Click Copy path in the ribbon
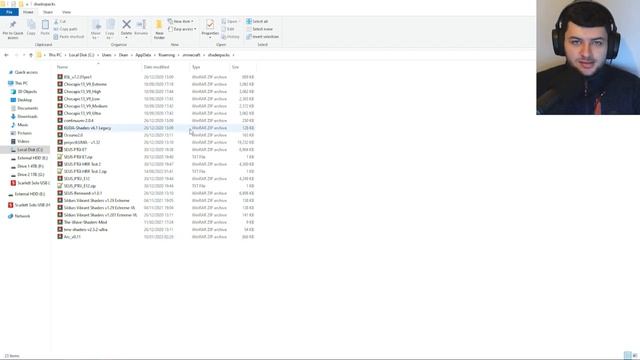 point(65,29)
